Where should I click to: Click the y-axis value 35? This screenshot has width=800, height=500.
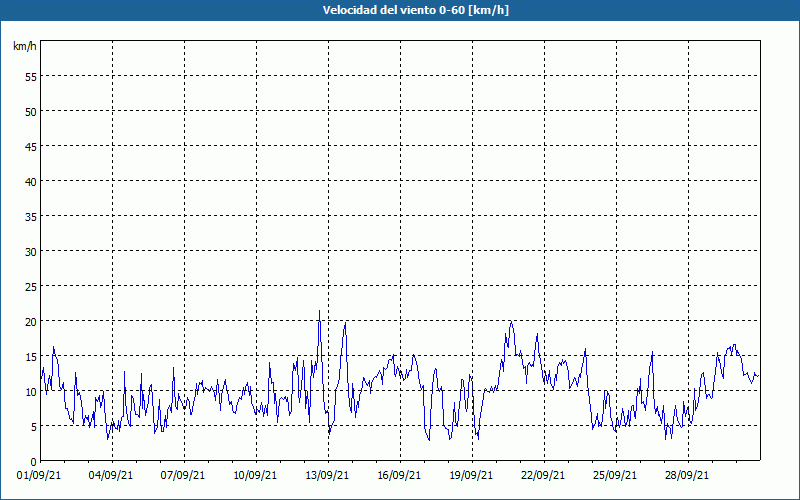tap(31, 217)
